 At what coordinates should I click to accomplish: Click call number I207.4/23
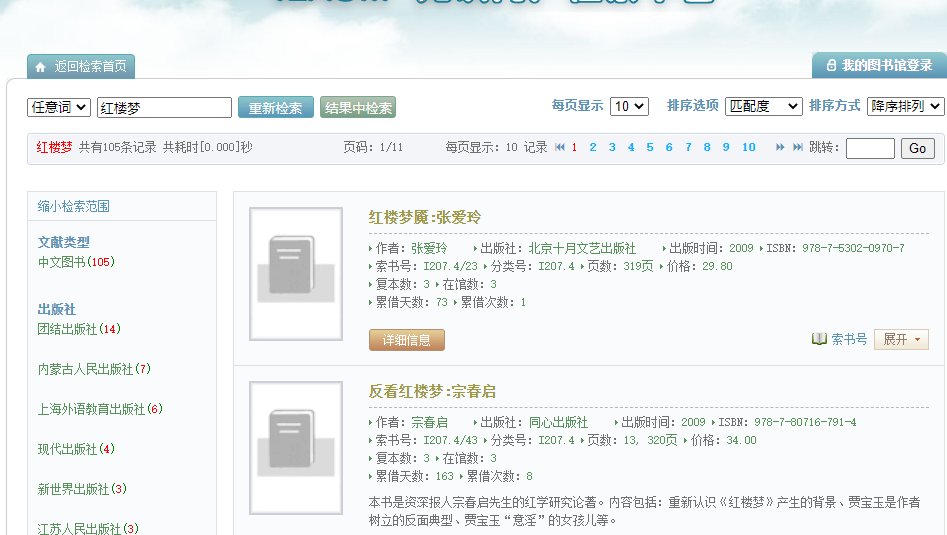450,266
